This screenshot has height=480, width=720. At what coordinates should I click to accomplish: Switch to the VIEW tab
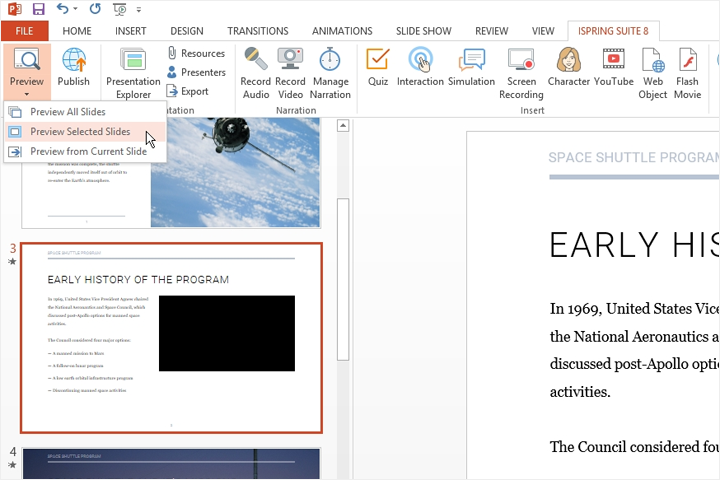tap(543, 31)
